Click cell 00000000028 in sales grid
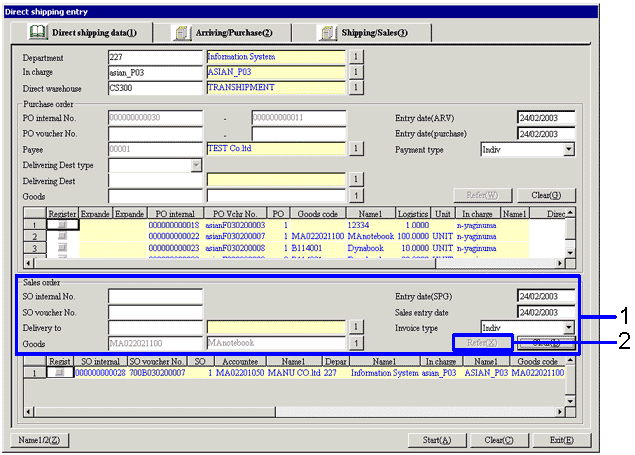 pos(101,372)
